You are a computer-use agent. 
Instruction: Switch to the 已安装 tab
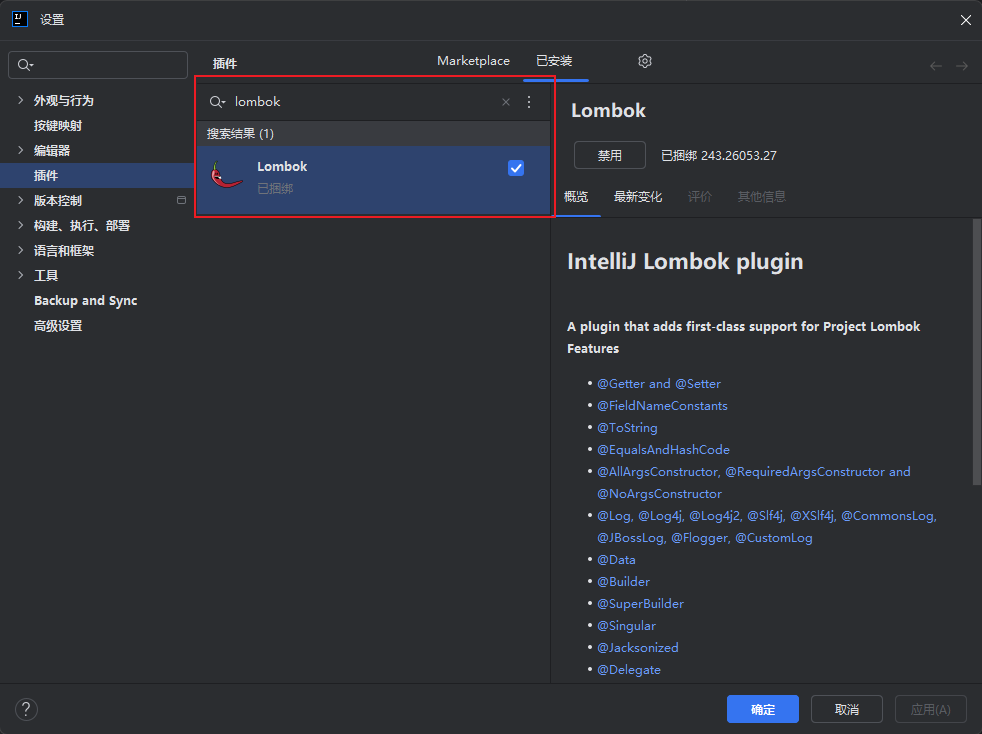click(x=554, y=61)
